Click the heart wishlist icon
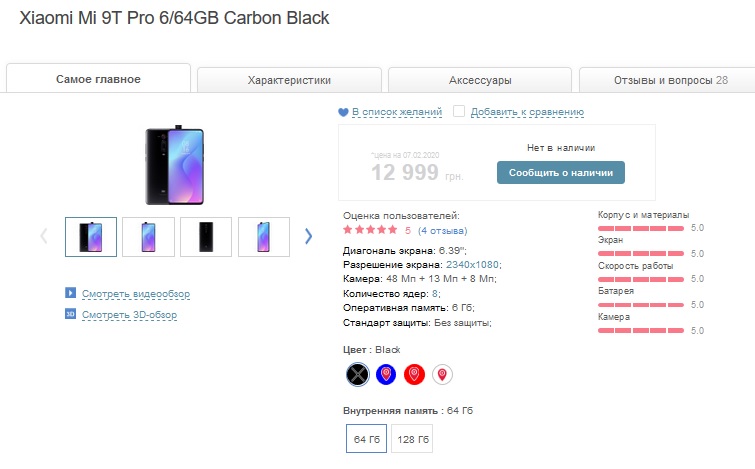Viewport: 755px width, 469px height. point(343,113)
